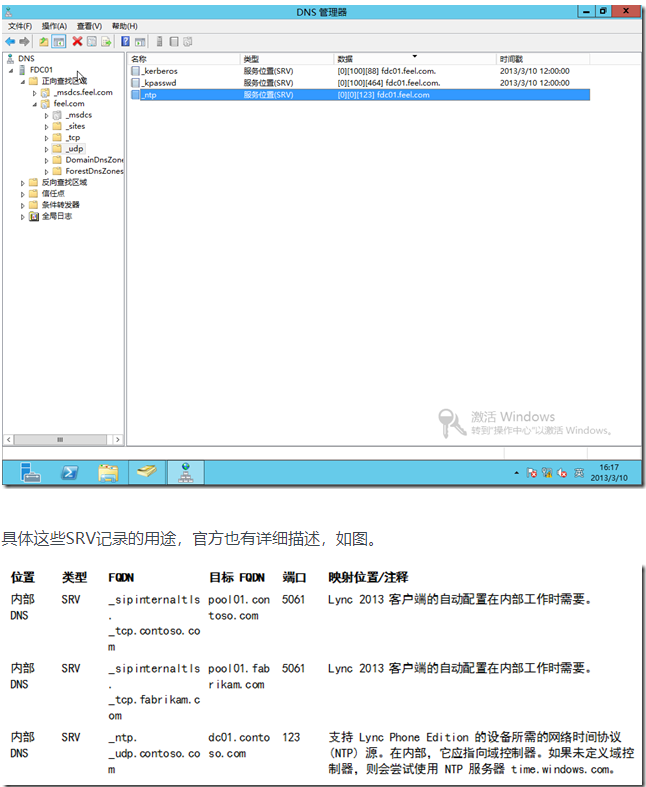Select the feel.com zone in the tree
This screenshot has width=646, height=787.
tap(69, 104)
